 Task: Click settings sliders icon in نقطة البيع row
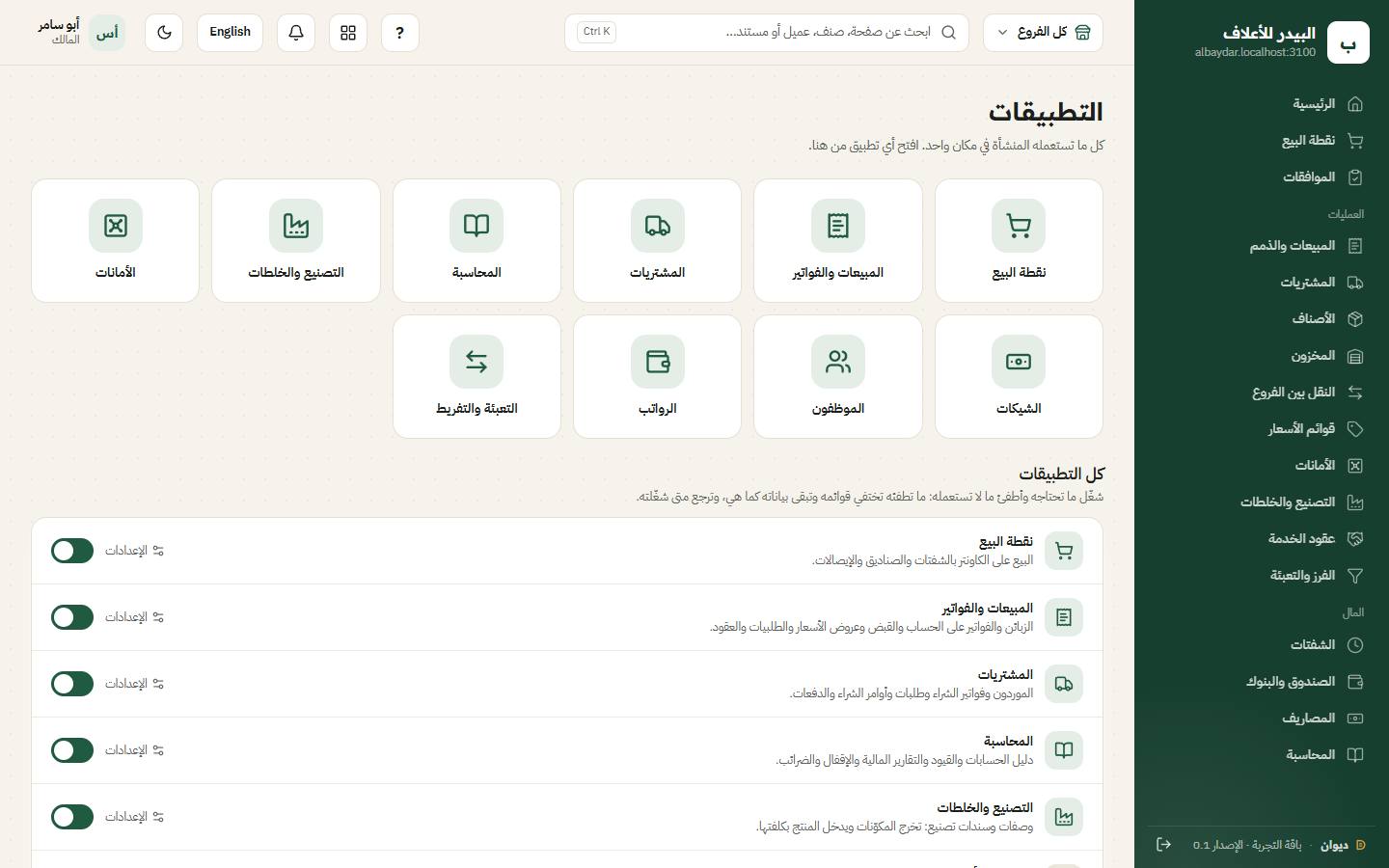158,551
